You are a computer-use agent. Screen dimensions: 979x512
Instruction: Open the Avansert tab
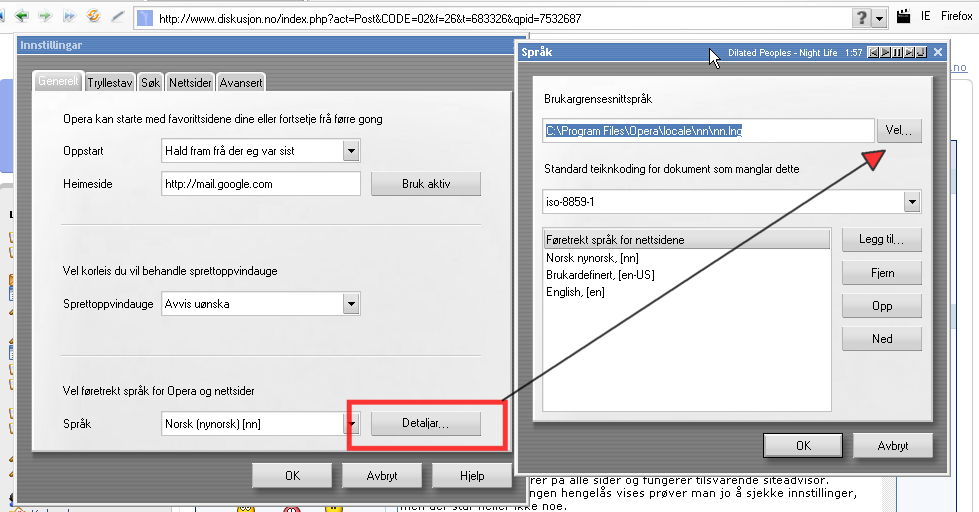[x=241, y=82]
